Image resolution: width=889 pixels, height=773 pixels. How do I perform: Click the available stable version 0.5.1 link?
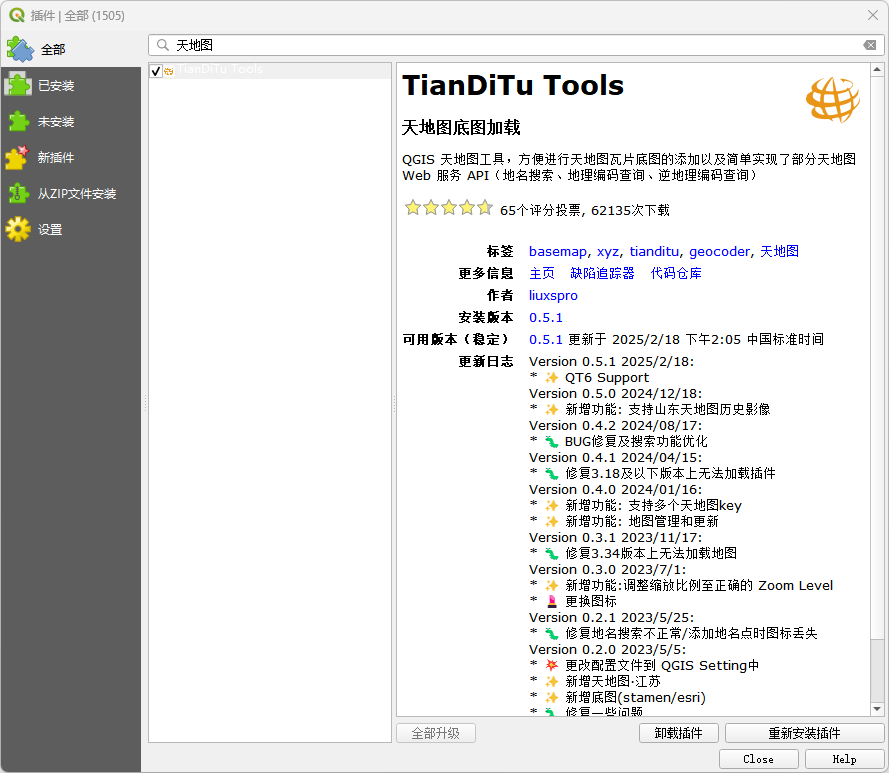tap(546, 340)
